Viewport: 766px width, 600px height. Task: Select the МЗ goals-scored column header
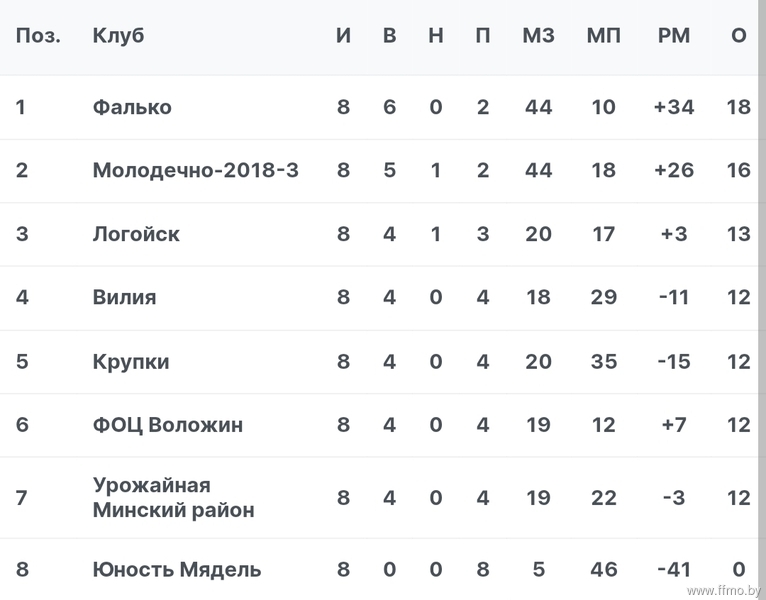tap(538, 36)
